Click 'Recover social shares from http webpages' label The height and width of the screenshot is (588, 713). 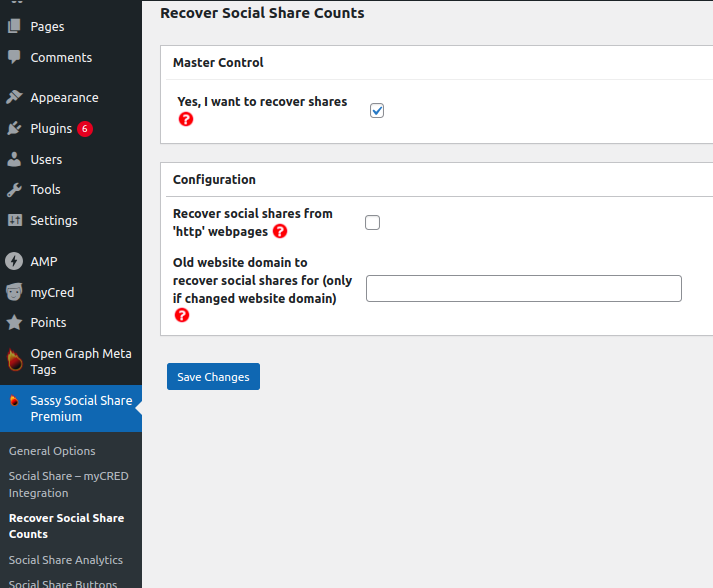tap(252, 222)
